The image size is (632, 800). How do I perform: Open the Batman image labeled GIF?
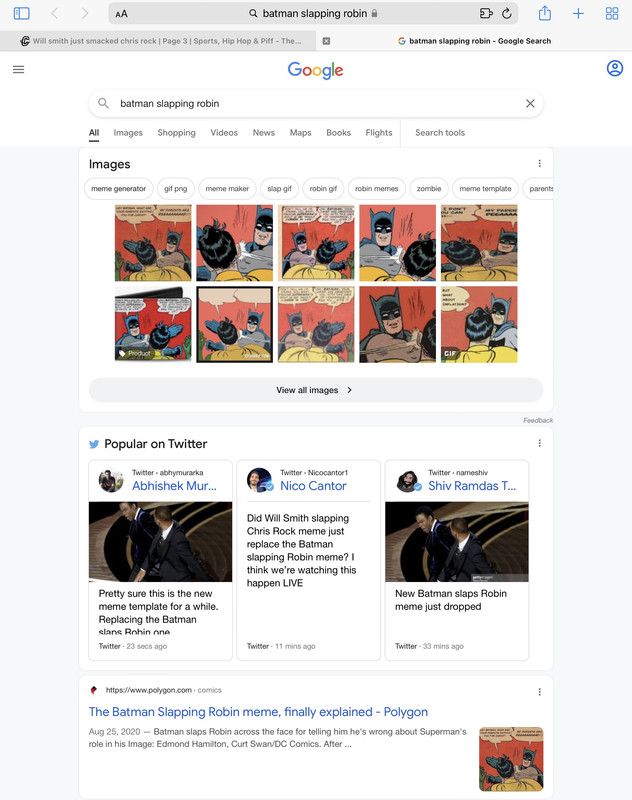(x=479, y=324)
